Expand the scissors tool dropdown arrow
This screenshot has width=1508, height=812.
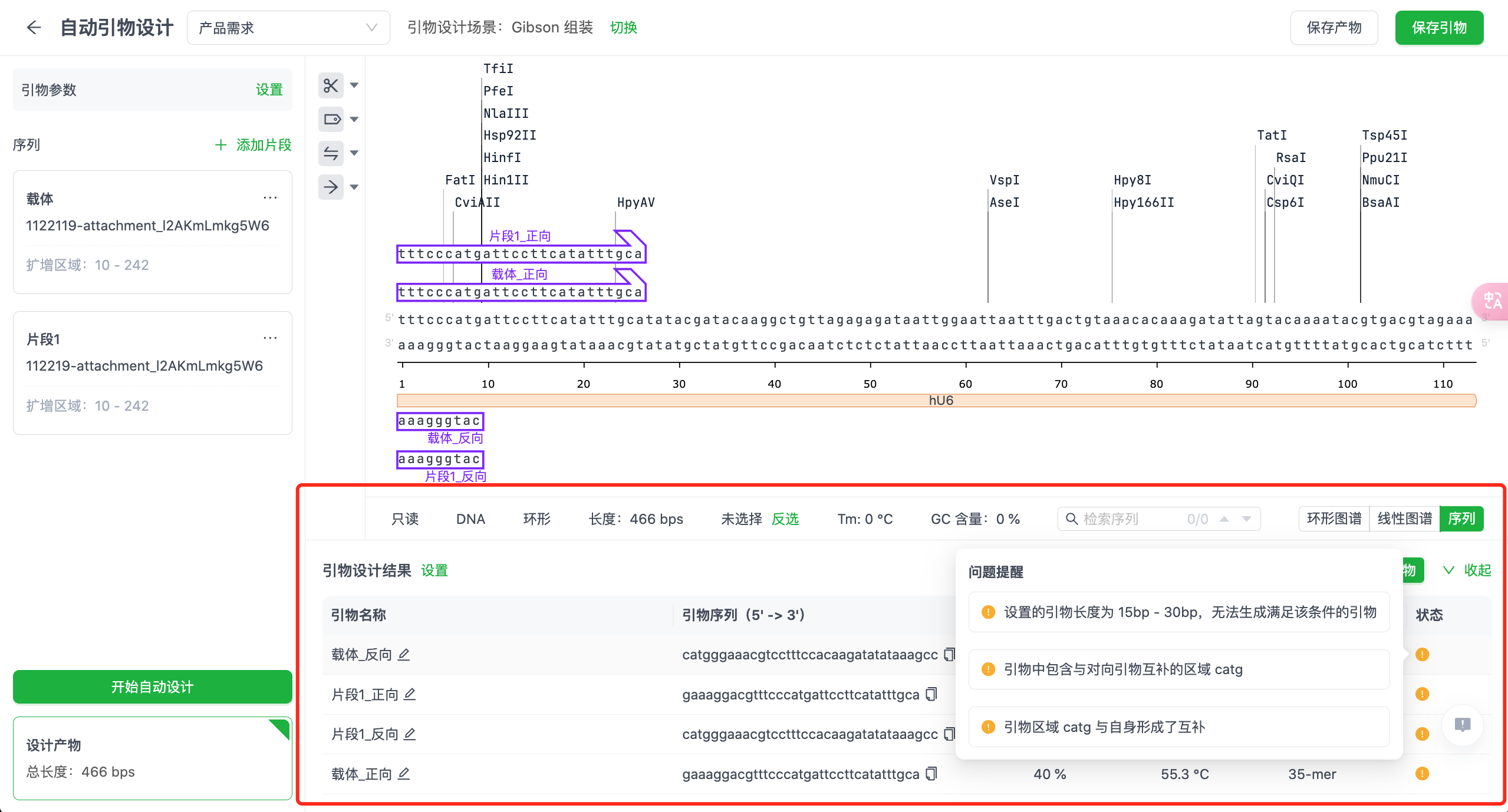click(x=354, y=85)
